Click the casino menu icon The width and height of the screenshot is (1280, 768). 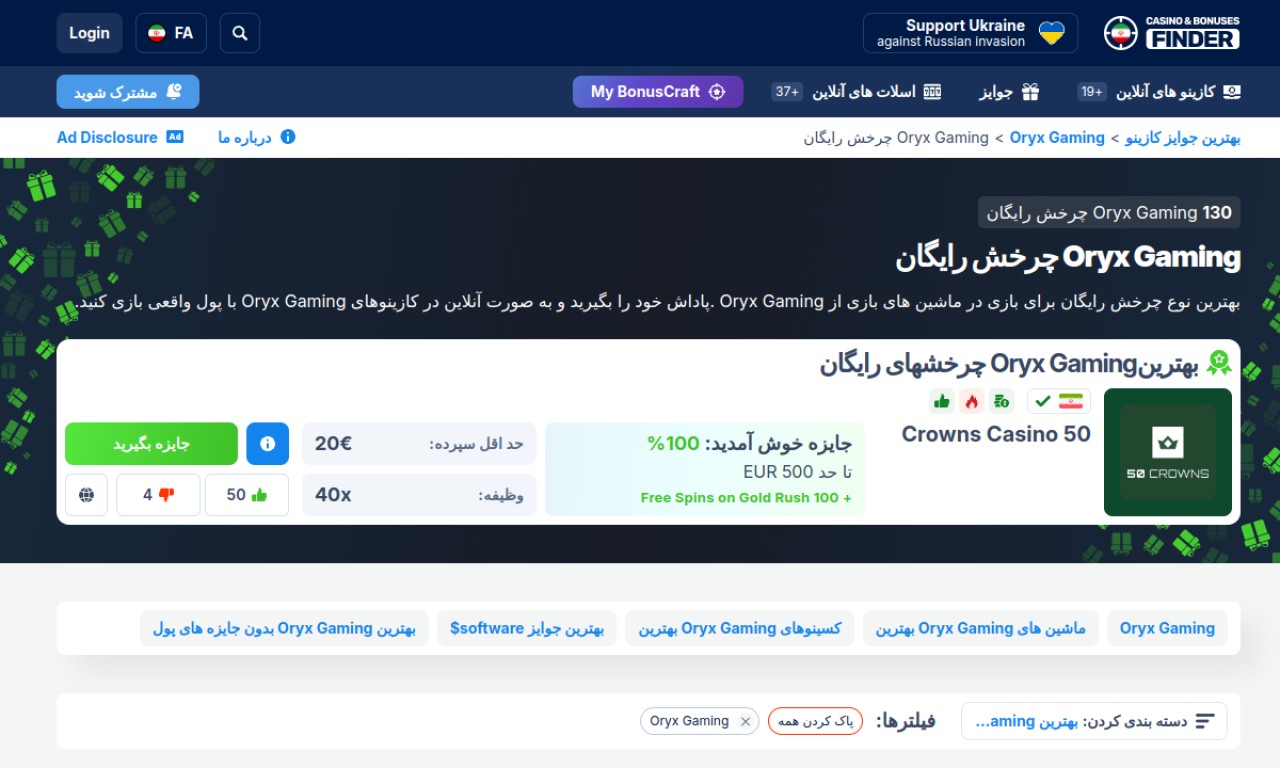pos(1232,92)
